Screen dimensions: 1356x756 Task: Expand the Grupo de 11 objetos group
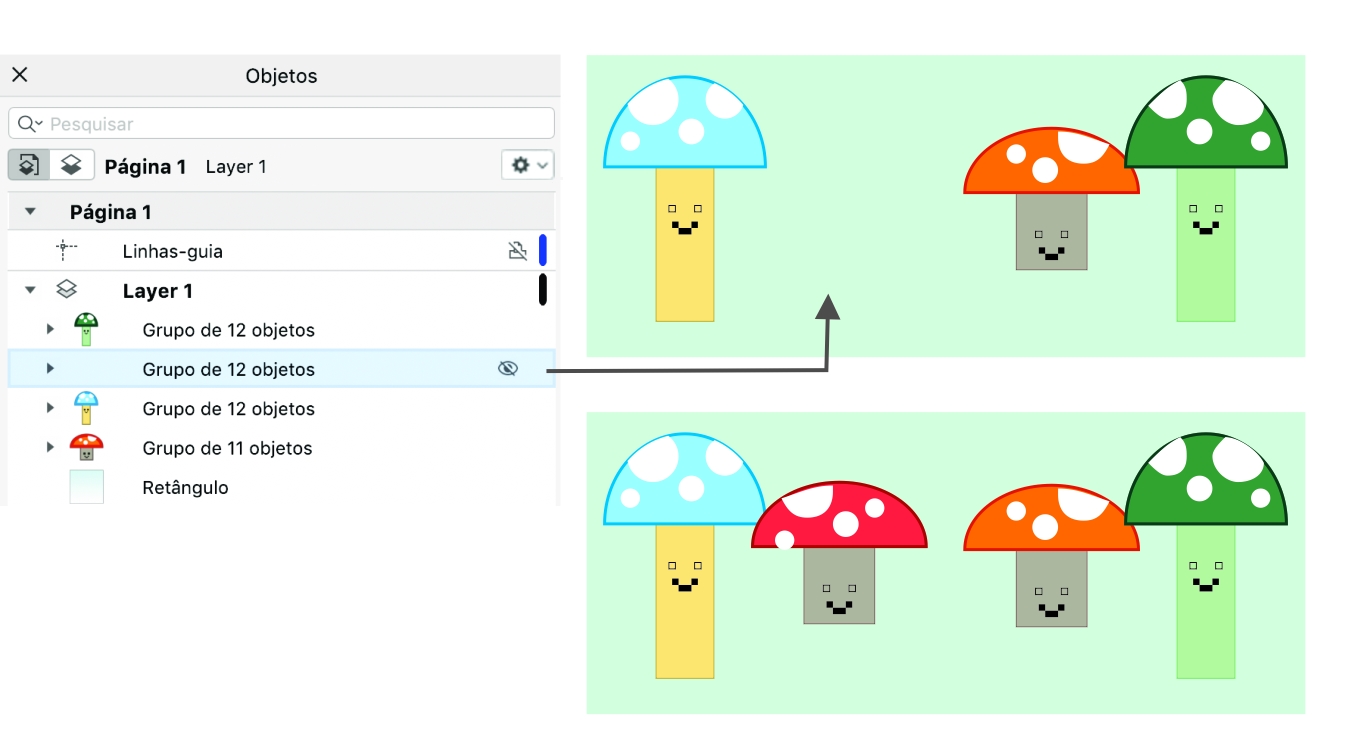pyautogui.click(x=50, y=448)
